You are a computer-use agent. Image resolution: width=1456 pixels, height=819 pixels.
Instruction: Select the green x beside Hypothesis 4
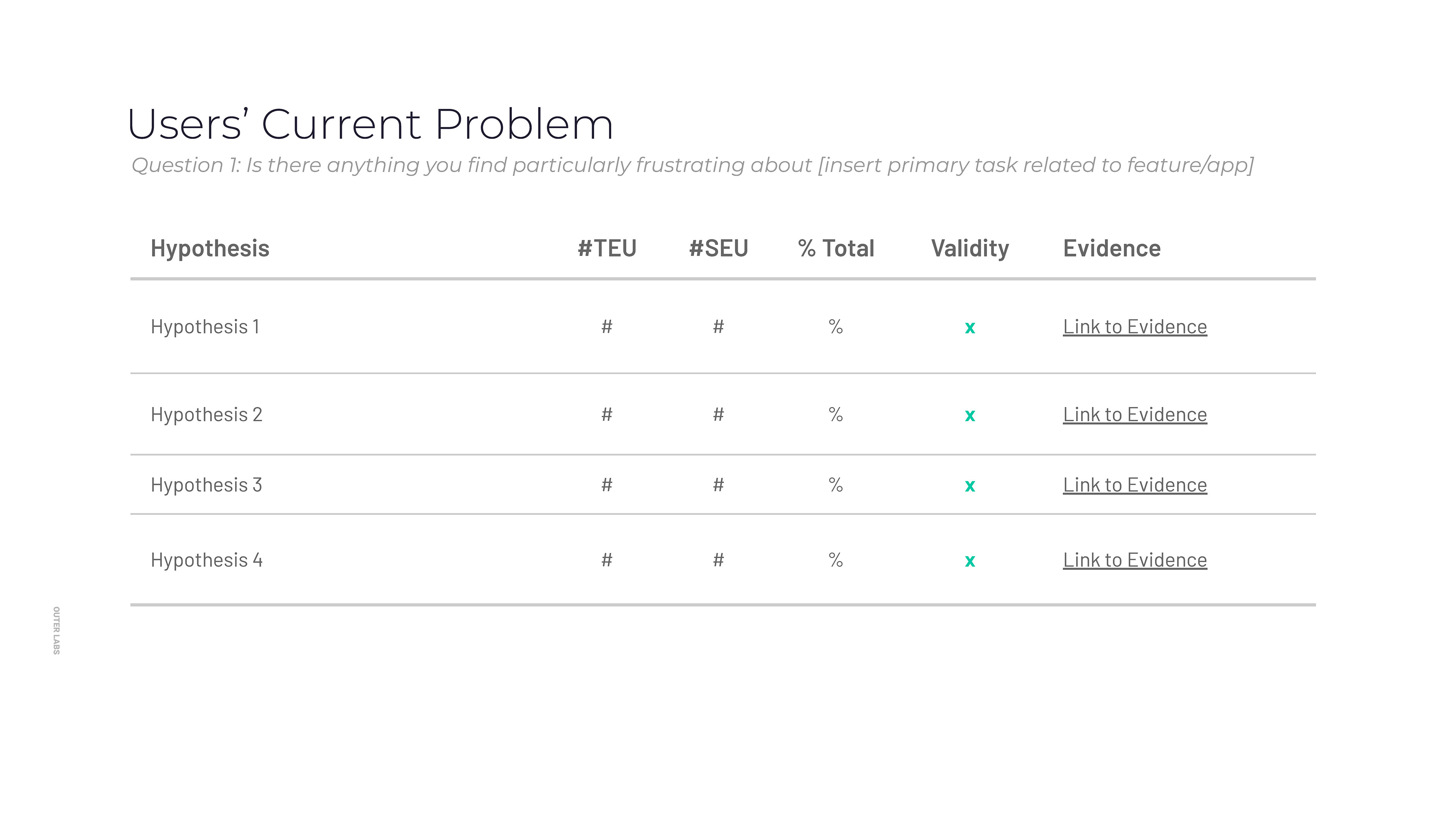970,561
